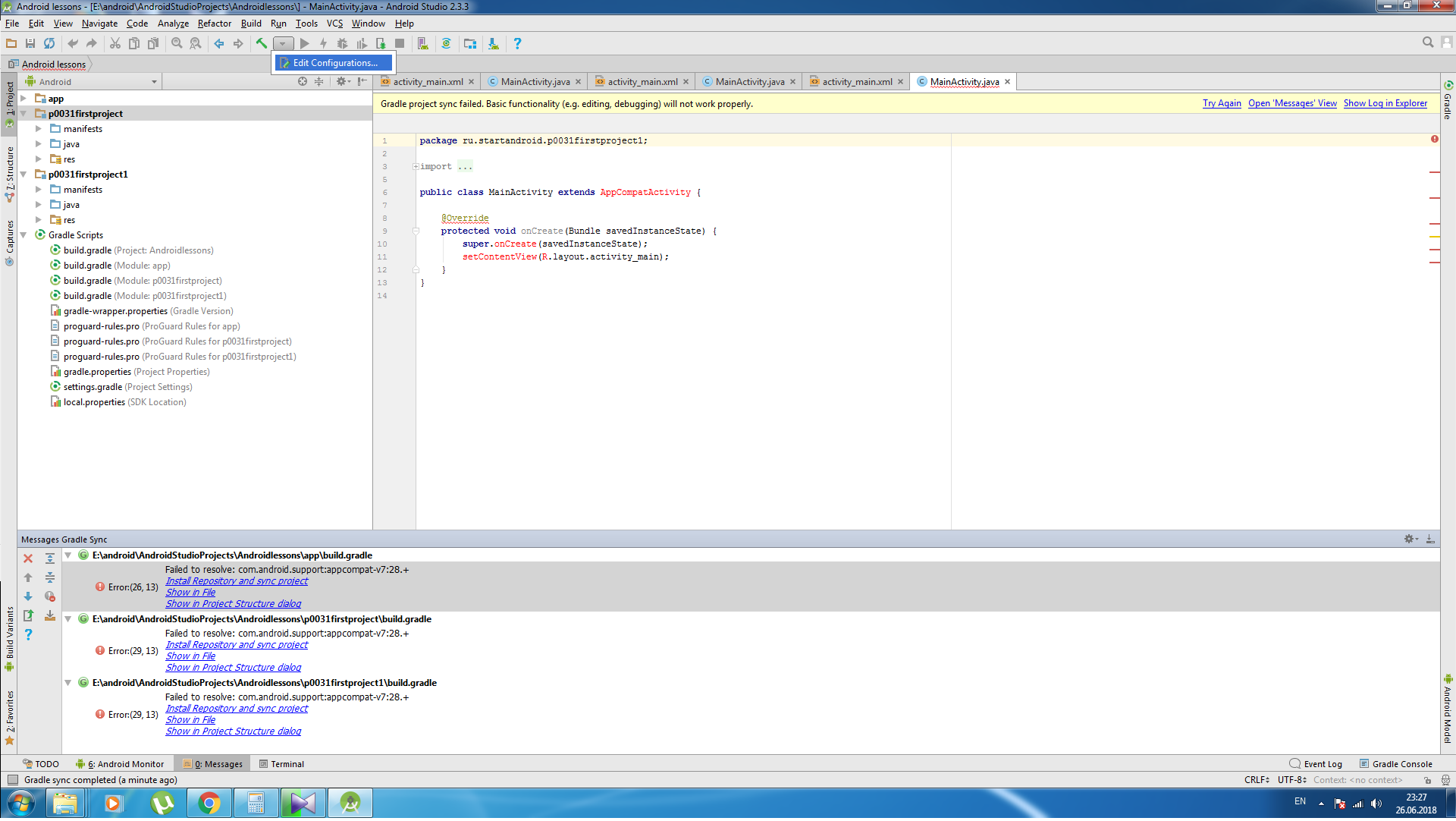
Task: Click the Help question mark icon
Action: pyautogui.click(x=517, y=44)
